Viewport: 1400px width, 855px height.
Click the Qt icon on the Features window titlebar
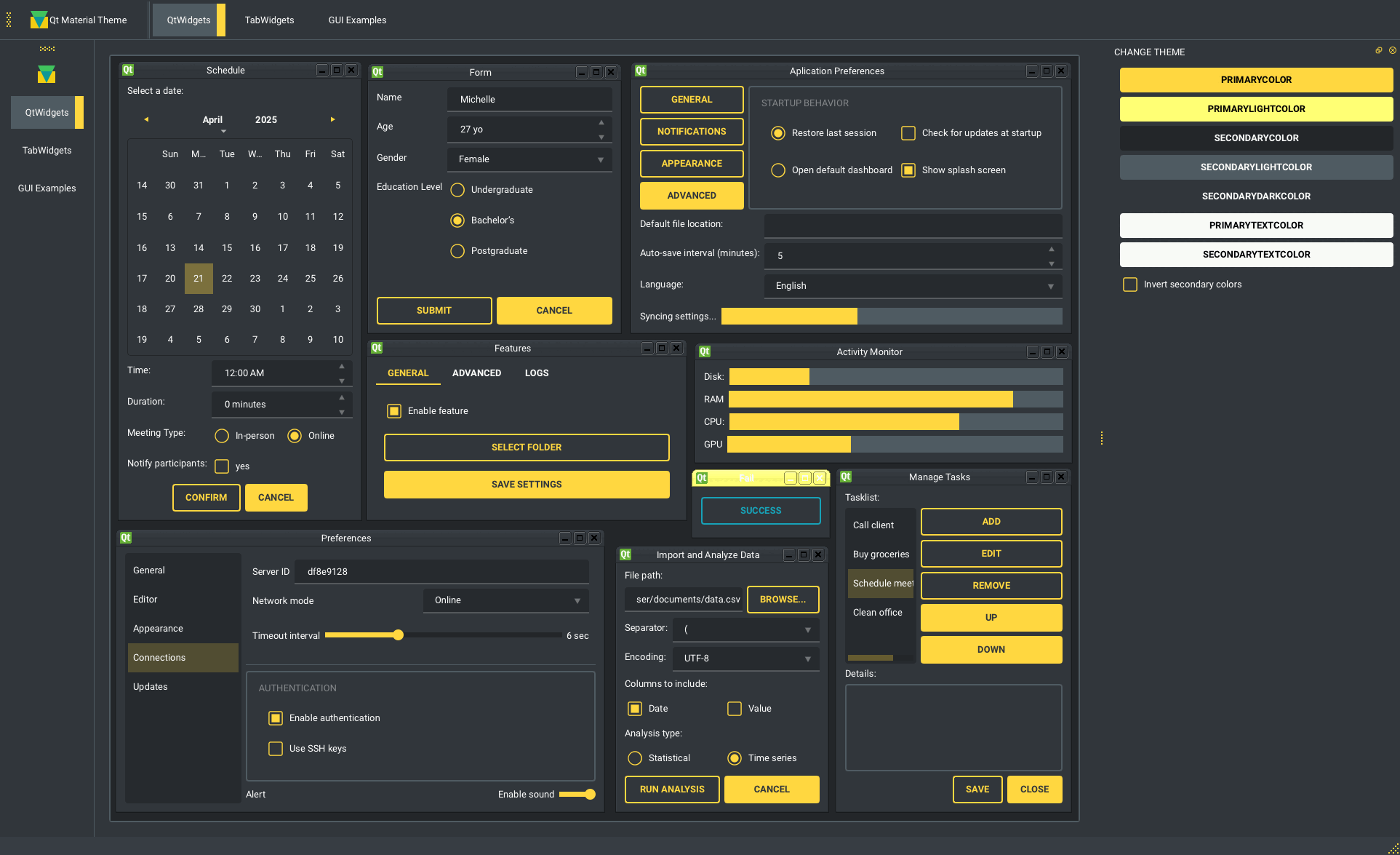tap(377, 348)
